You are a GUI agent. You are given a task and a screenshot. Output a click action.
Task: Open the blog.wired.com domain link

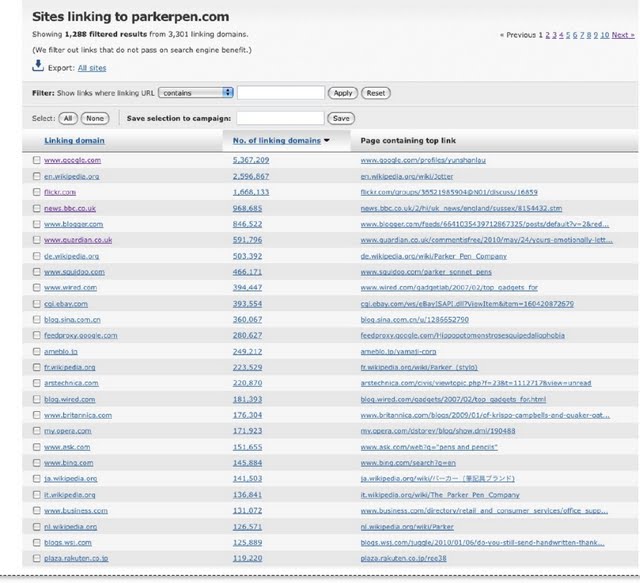click(70, 399)
